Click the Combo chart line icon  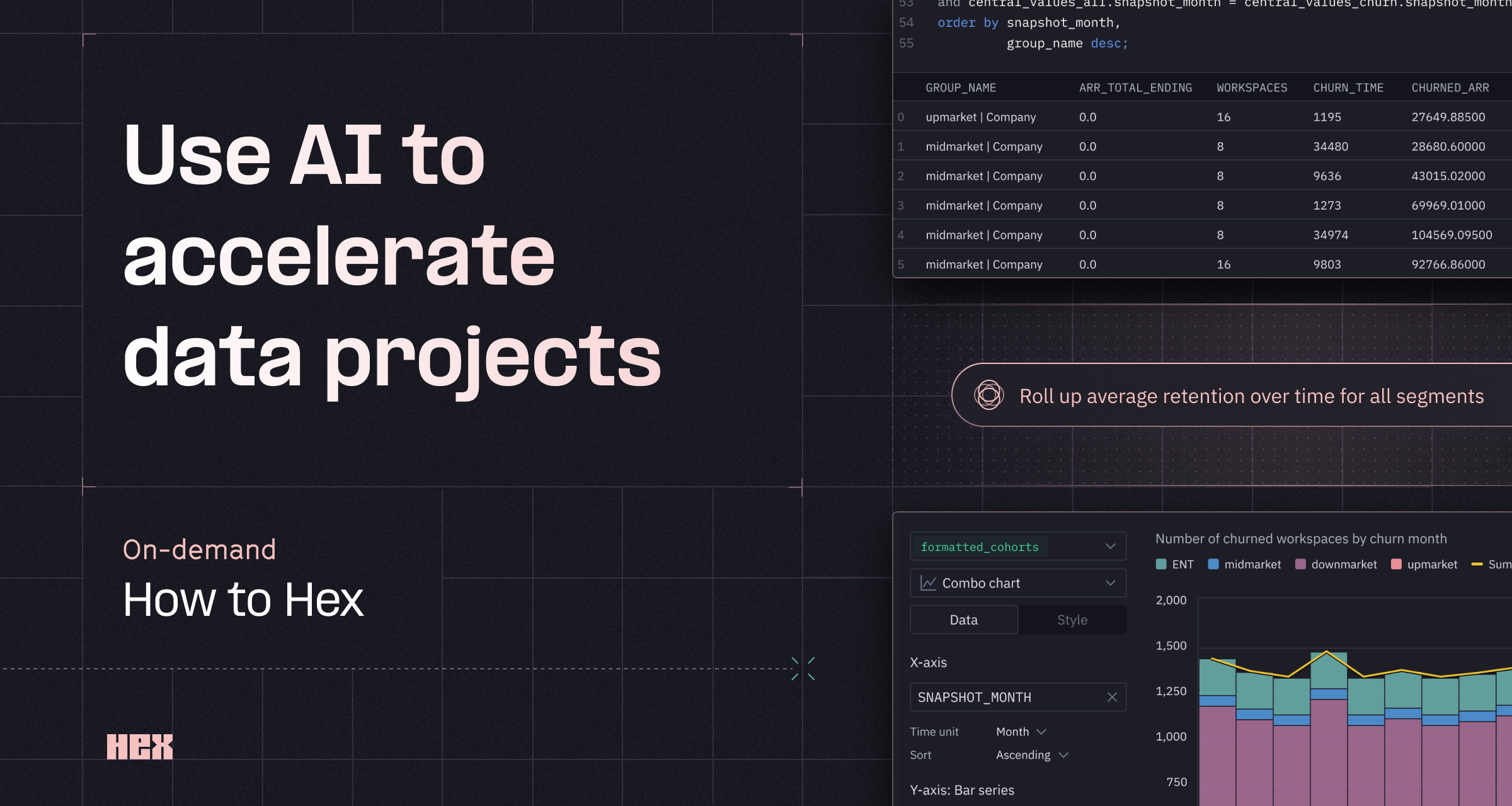(x=928, y=583)
